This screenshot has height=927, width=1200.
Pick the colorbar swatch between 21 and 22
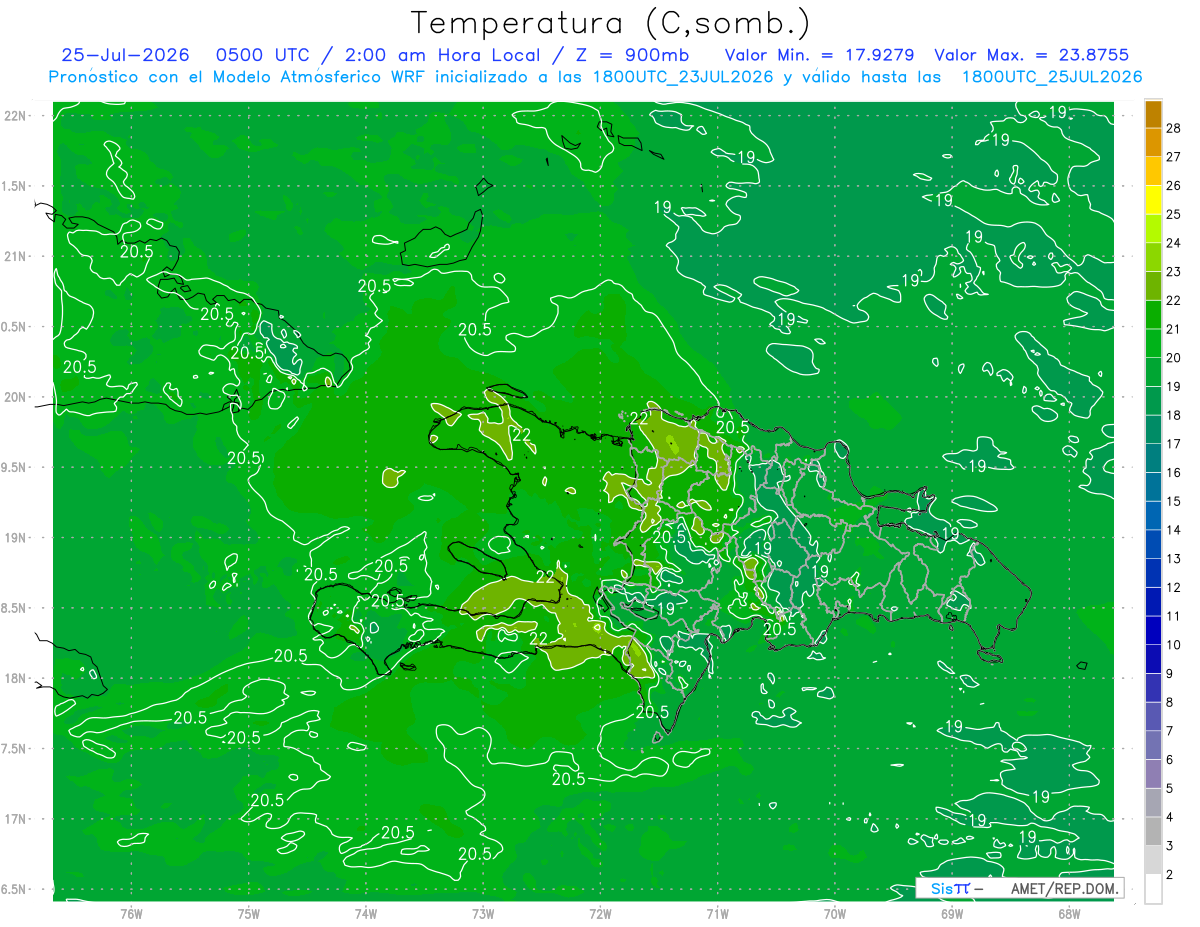(x=1153, y=315)
